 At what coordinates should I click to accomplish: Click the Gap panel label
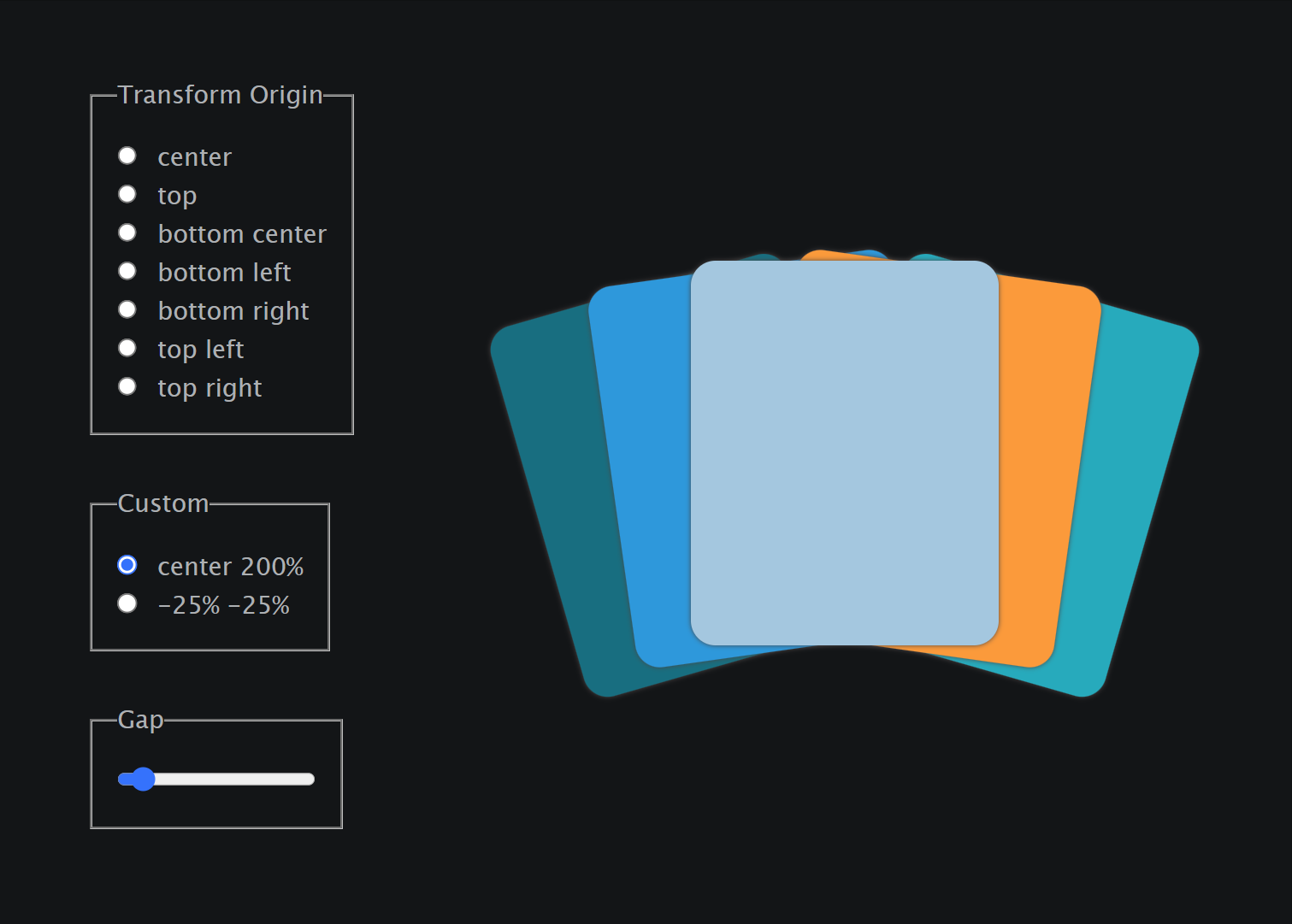click(x=141, y=721)
